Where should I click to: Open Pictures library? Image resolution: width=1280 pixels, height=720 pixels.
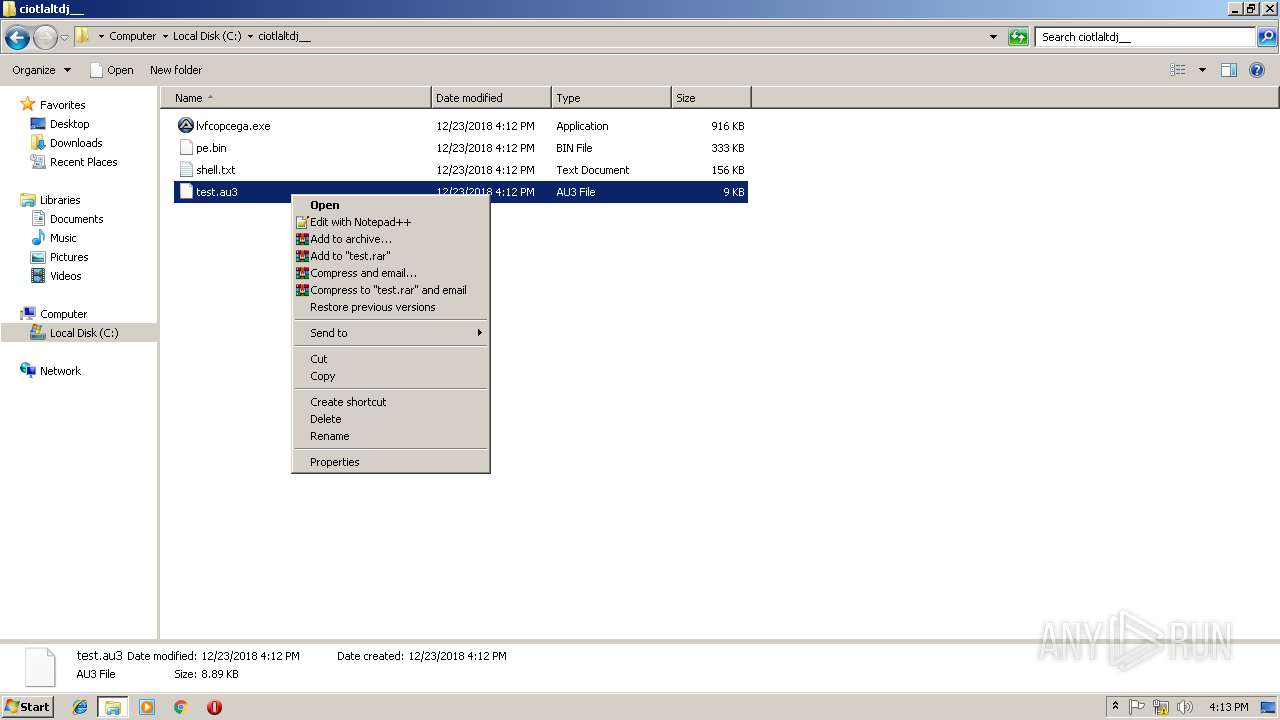(69, 257)
